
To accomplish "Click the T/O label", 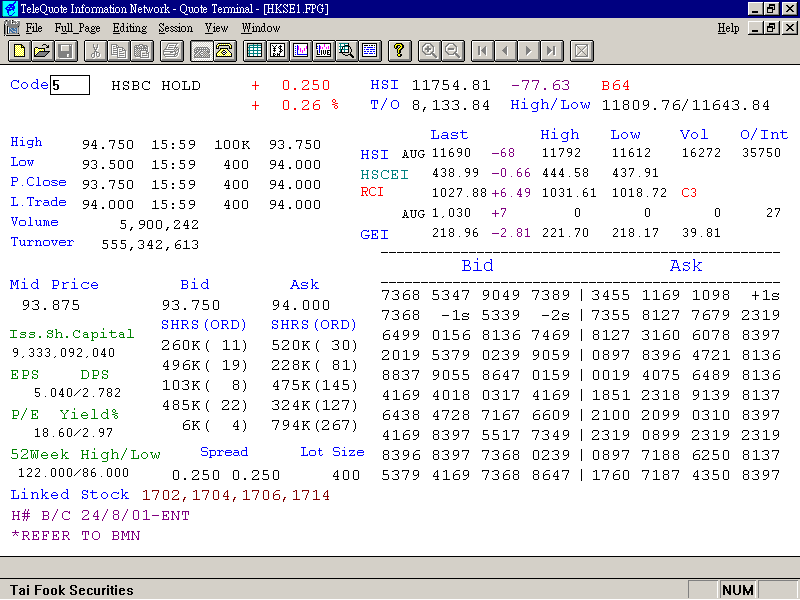I will [385, 105].
